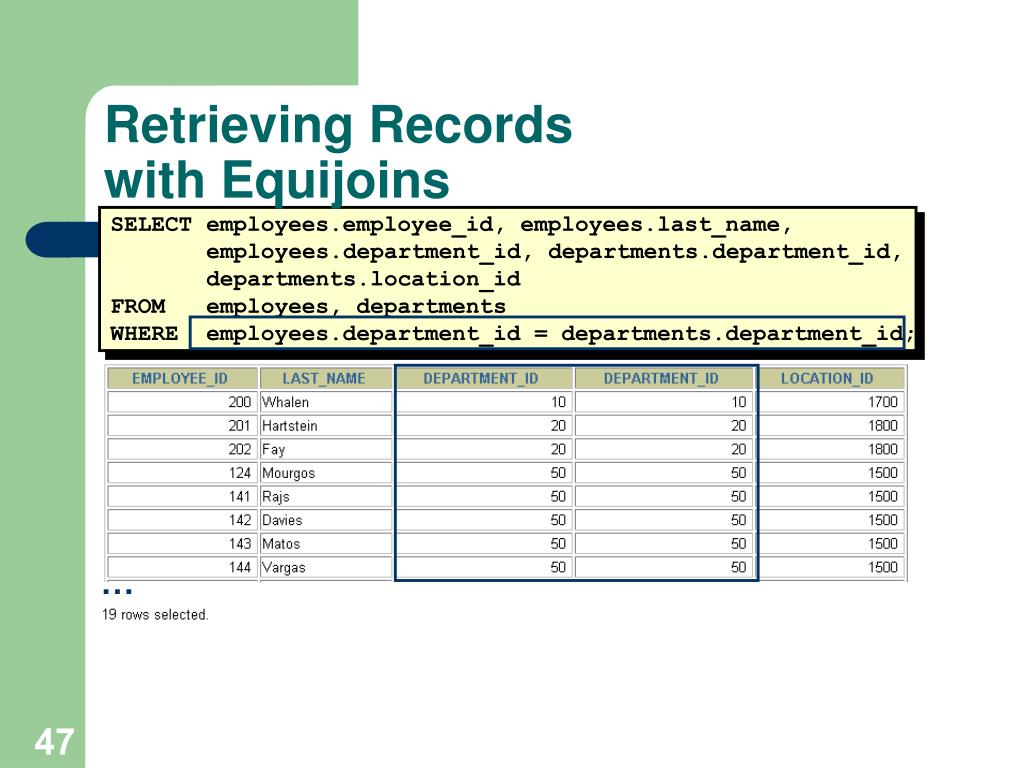The height and width of the screenshot is (768, 1024).
Task: Click the LOCATION_ID column header
Action: coord(831,378)
